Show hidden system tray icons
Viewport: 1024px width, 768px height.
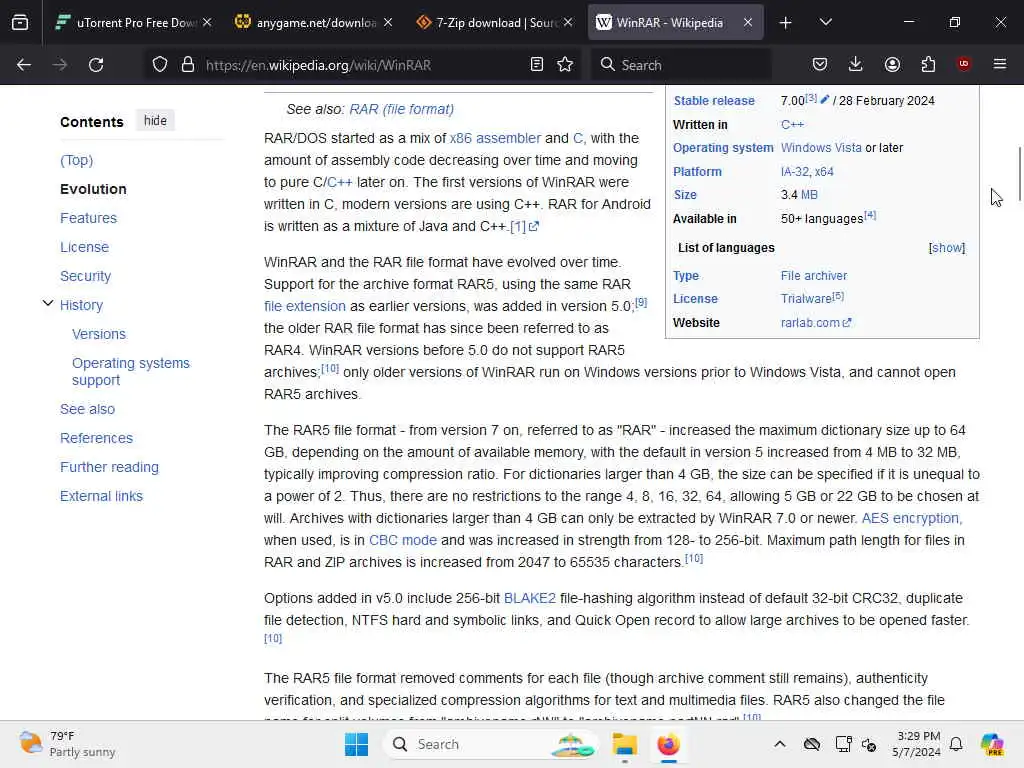780,744
